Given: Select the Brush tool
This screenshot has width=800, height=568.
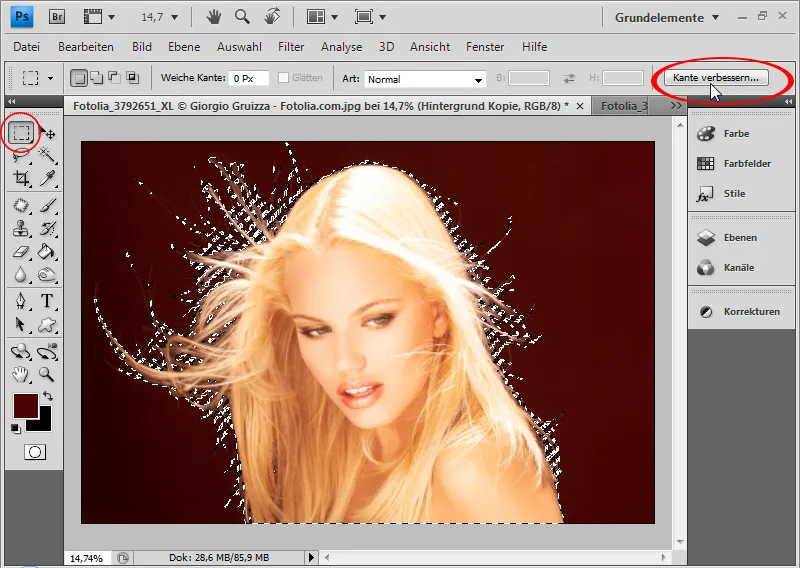Looking at the screenshot, I should coord(47,205).
